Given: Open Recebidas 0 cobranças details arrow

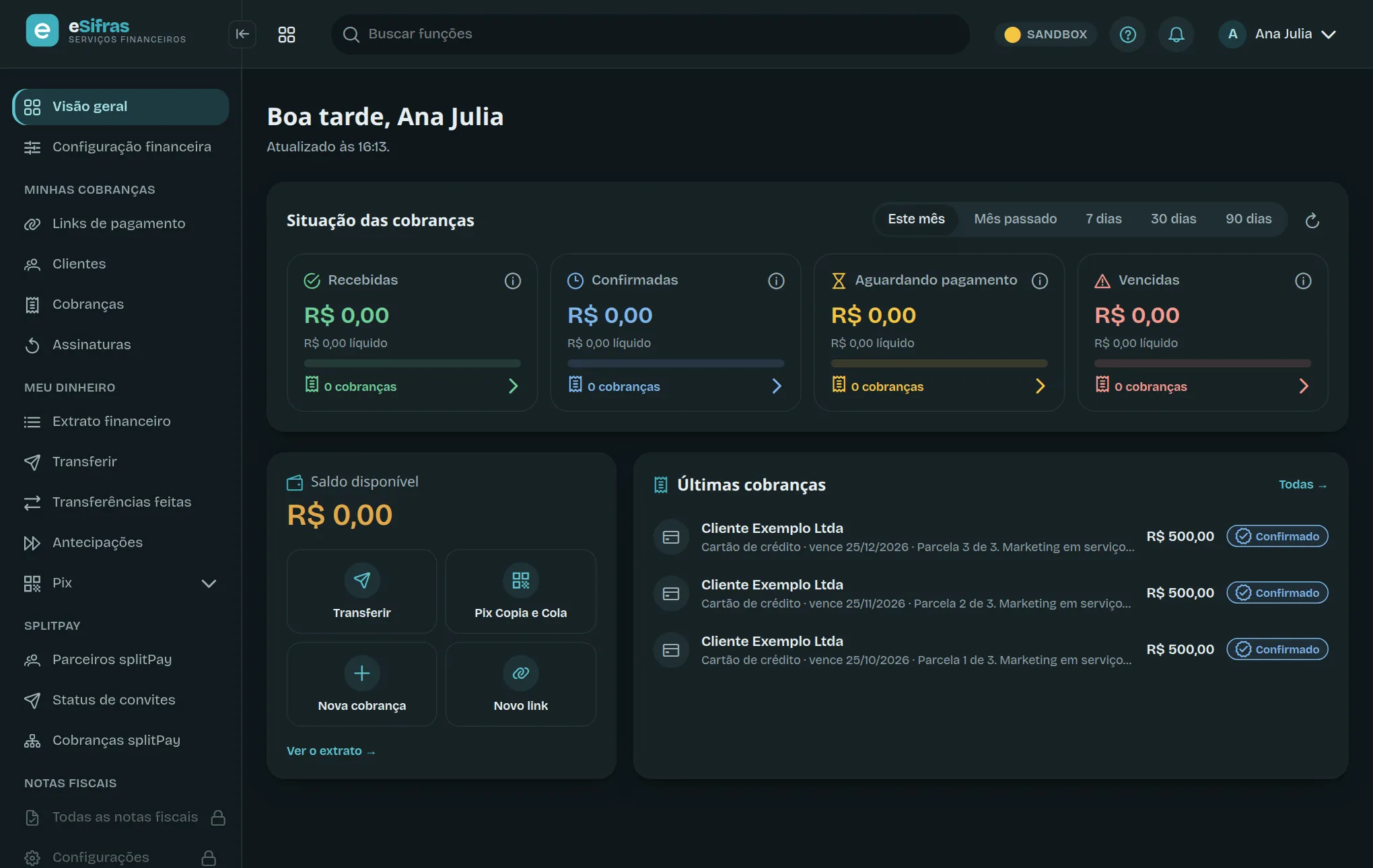Looking at the screenshot, I should pos(513,386).
